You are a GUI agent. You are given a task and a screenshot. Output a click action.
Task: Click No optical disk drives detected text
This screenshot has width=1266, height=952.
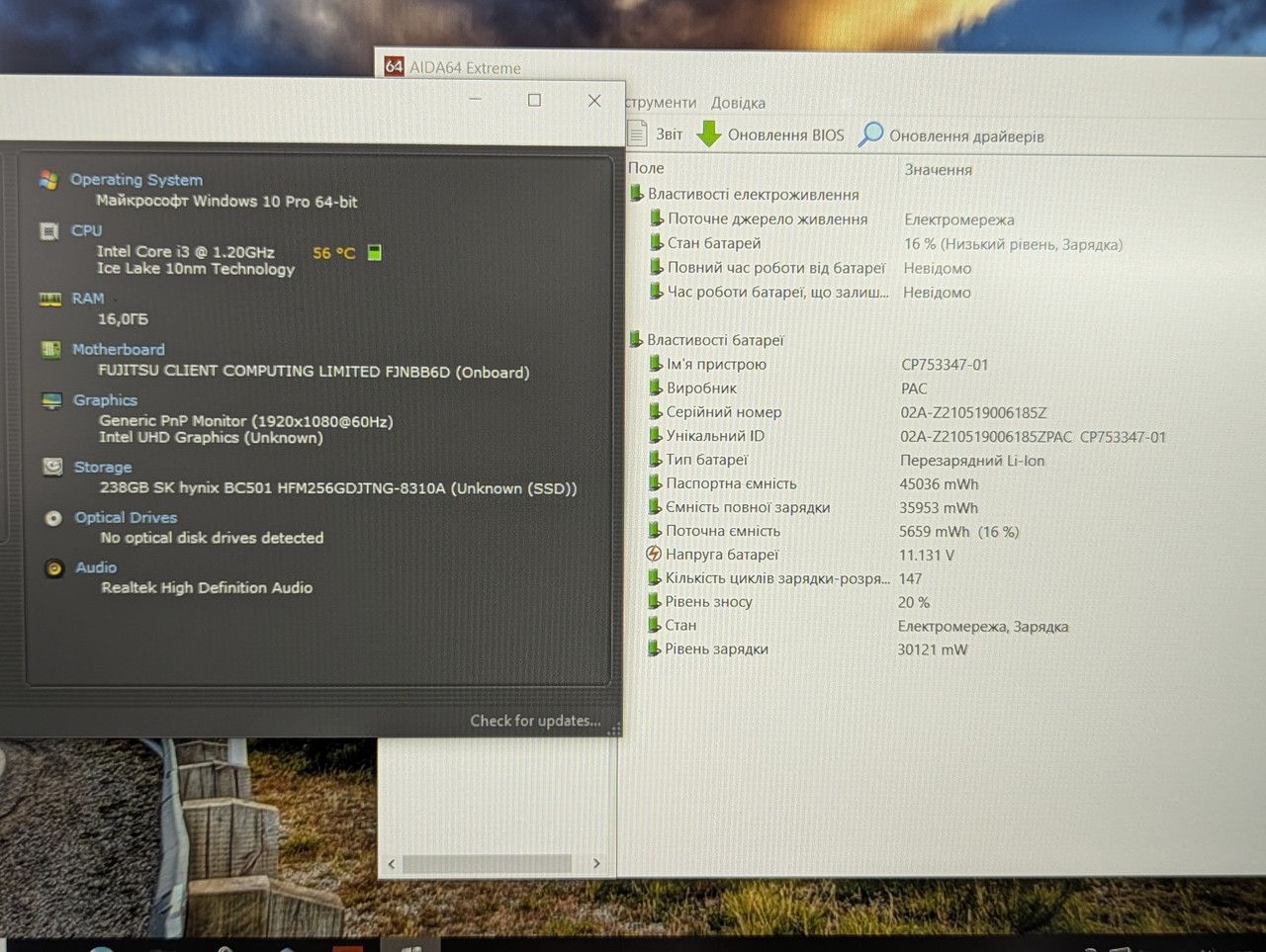(212, 538)
